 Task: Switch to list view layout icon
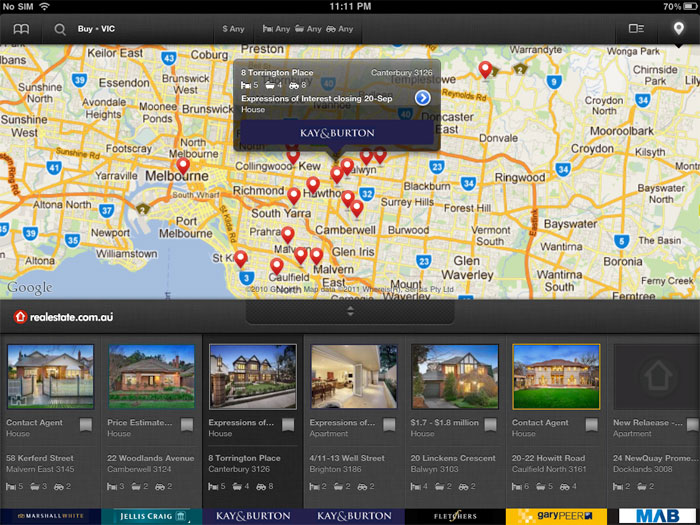[636, 29]
